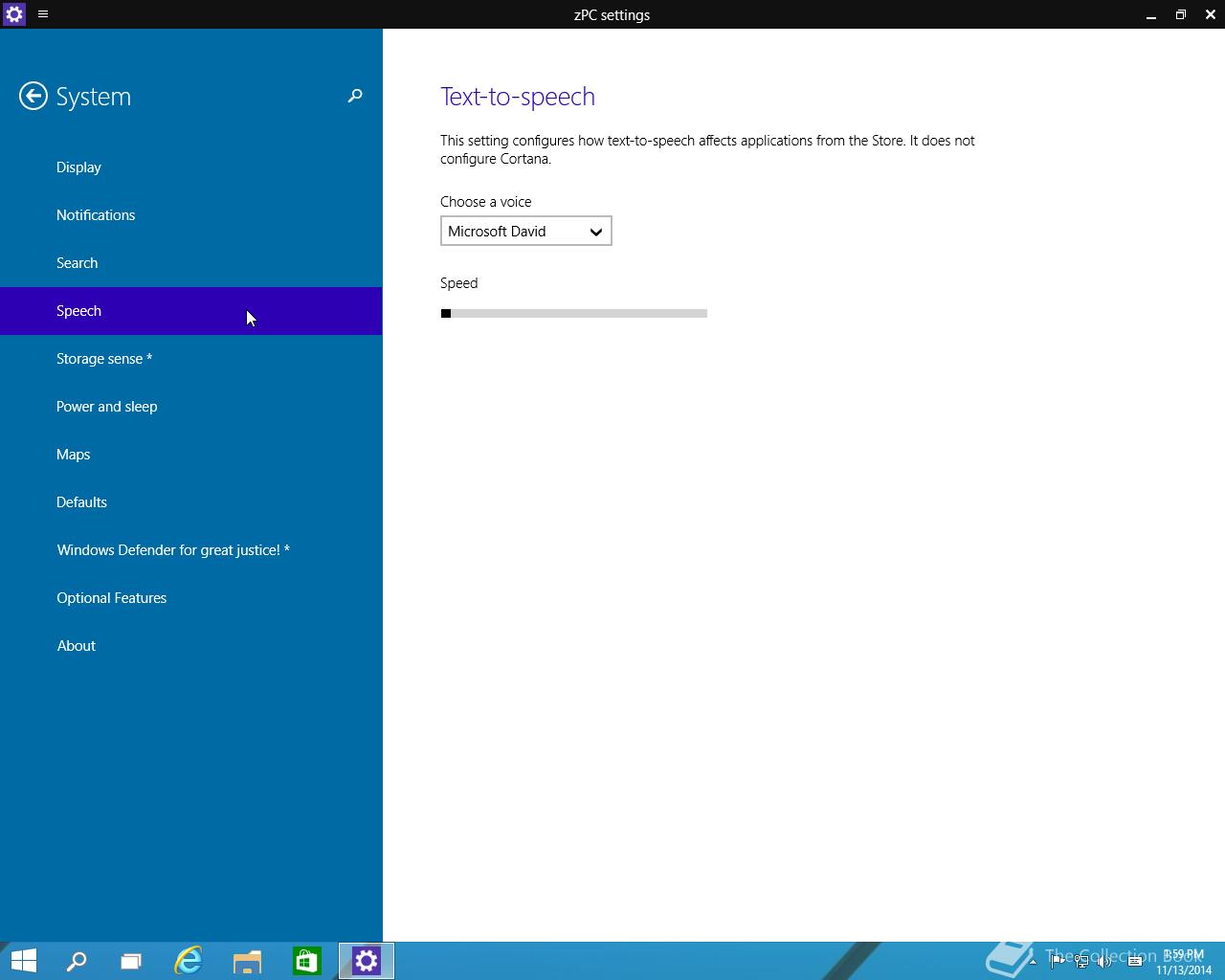Go to Power and sleep

pyautogui.click(x=191, y=407)
